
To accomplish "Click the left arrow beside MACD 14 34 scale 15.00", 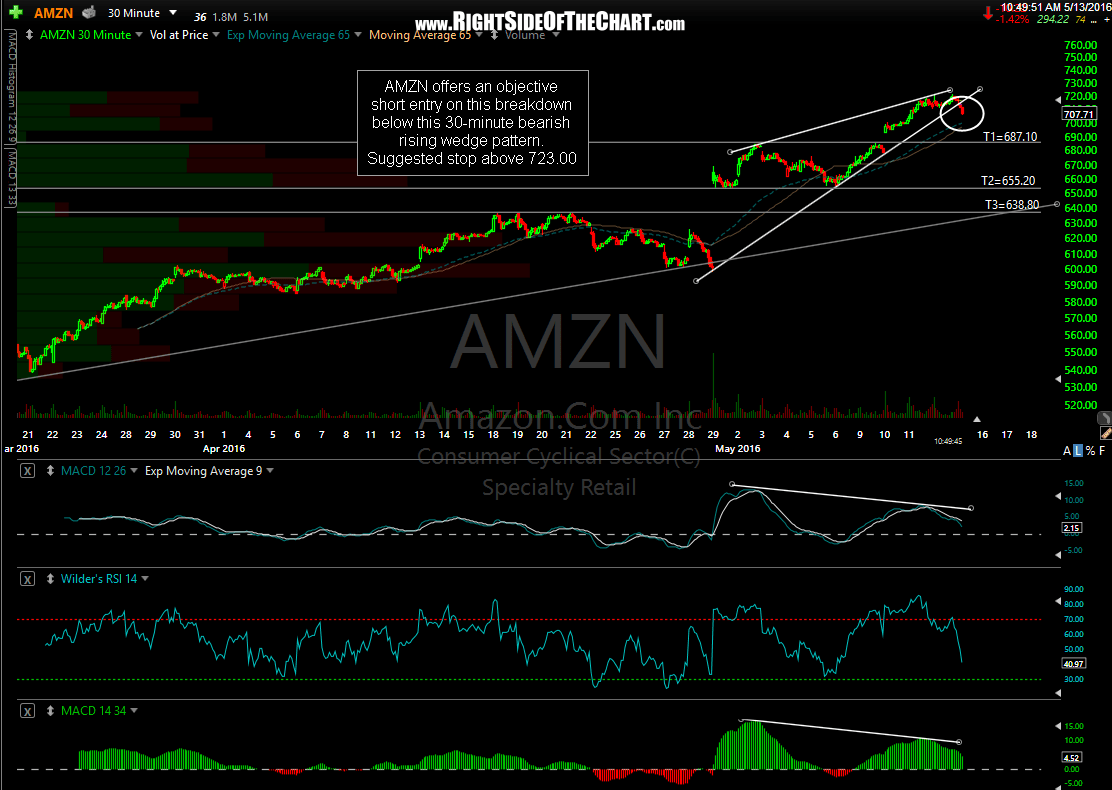I will pyautogui.click(x=1059, y=726).
